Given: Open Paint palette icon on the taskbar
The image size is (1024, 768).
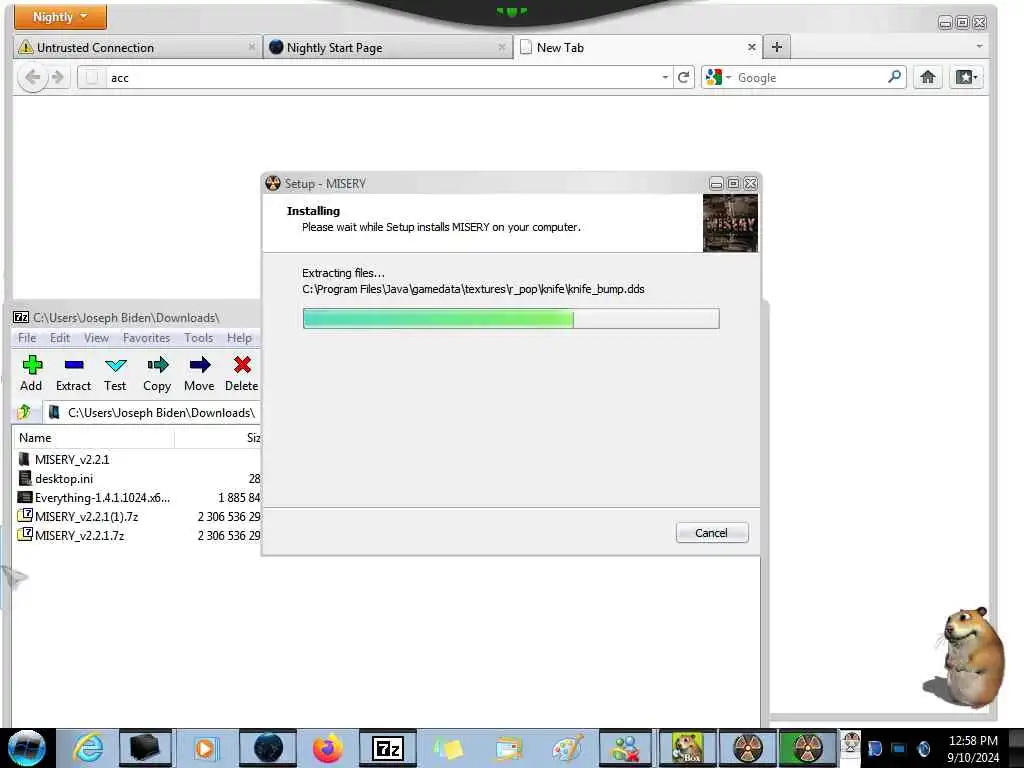Looking at the screenshot, I should pyautogui.click(x=567, y=748).
